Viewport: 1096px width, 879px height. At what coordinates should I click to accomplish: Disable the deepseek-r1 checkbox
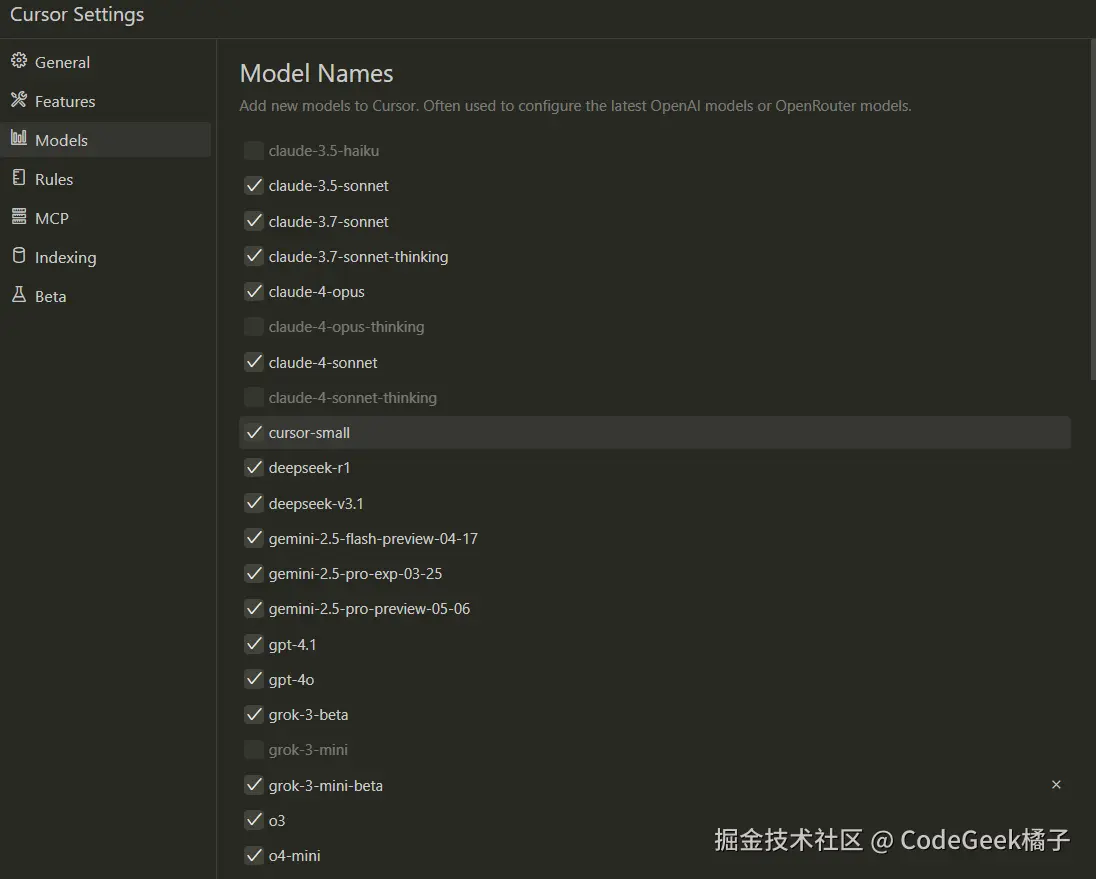[x=254, y=467]
